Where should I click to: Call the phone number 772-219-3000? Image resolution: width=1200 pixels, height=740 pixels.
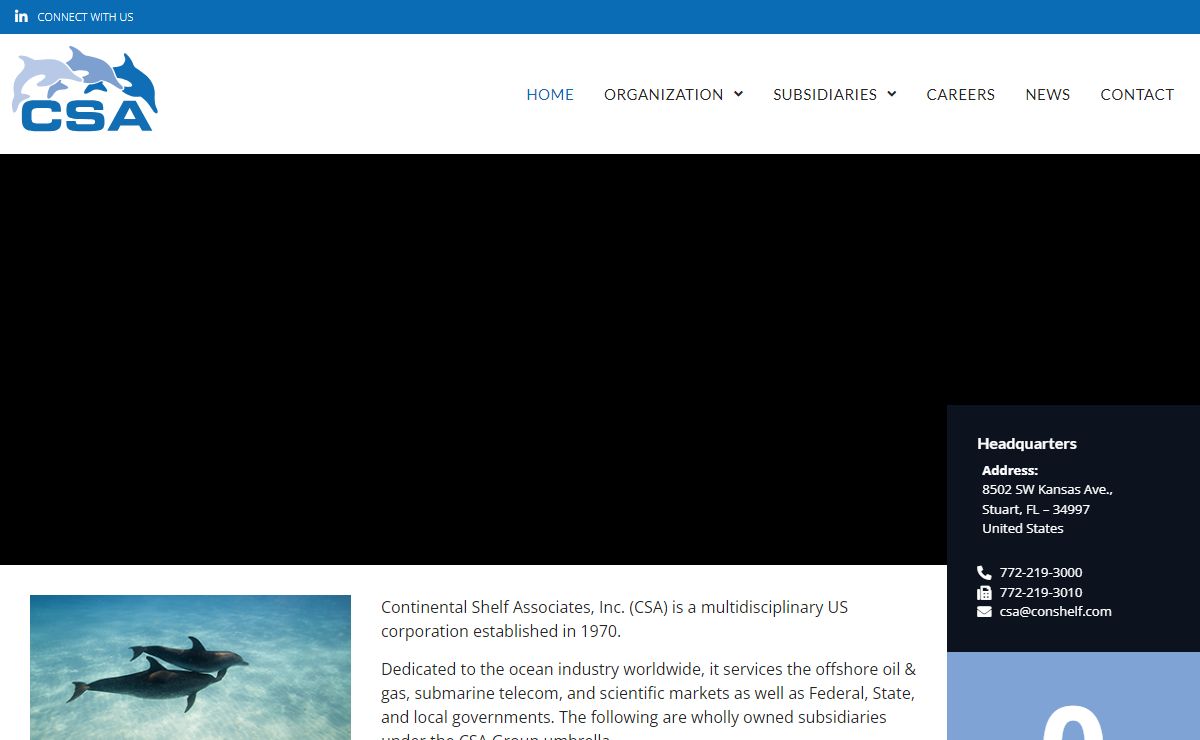point(1041,573)
